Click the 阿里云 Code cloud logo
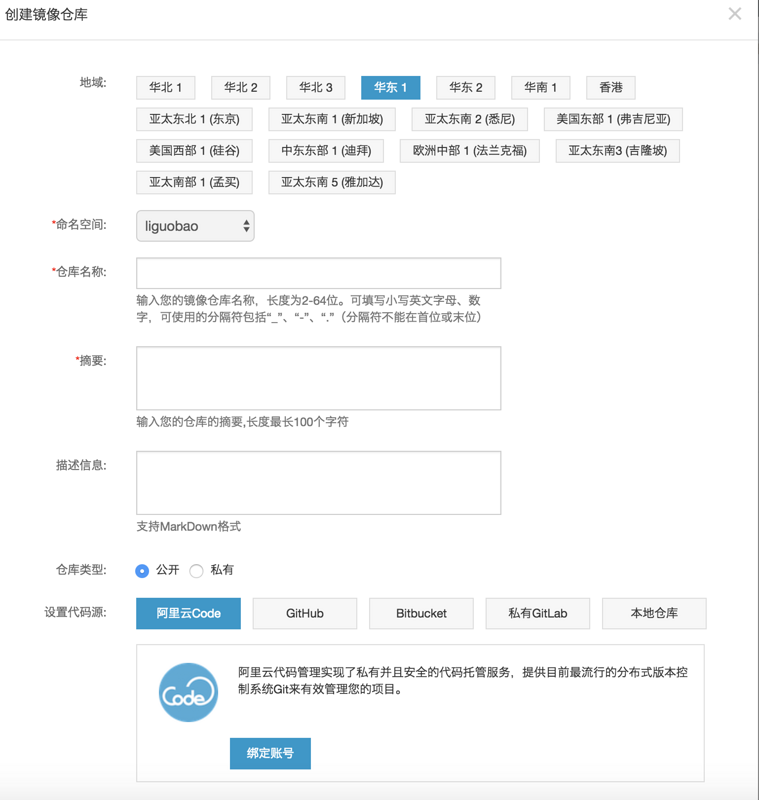This screenshot has width=759, height=800. click(x=188, y=692)
